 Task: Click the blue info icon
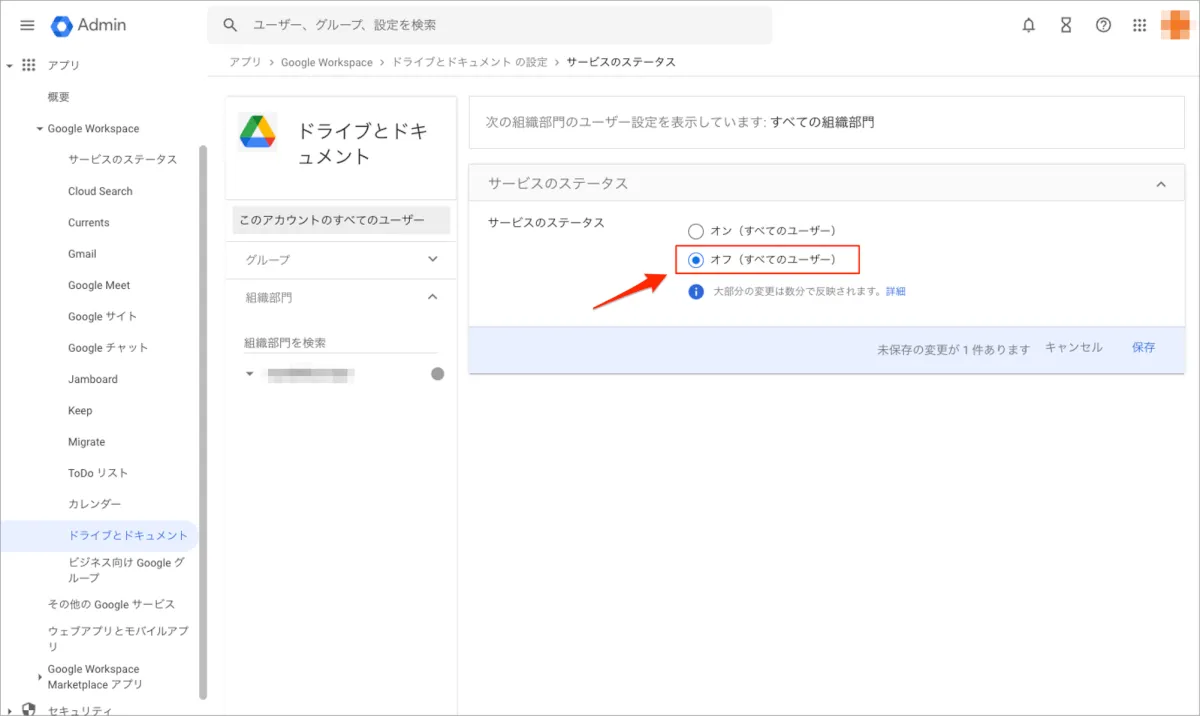[x=696, y=292]
